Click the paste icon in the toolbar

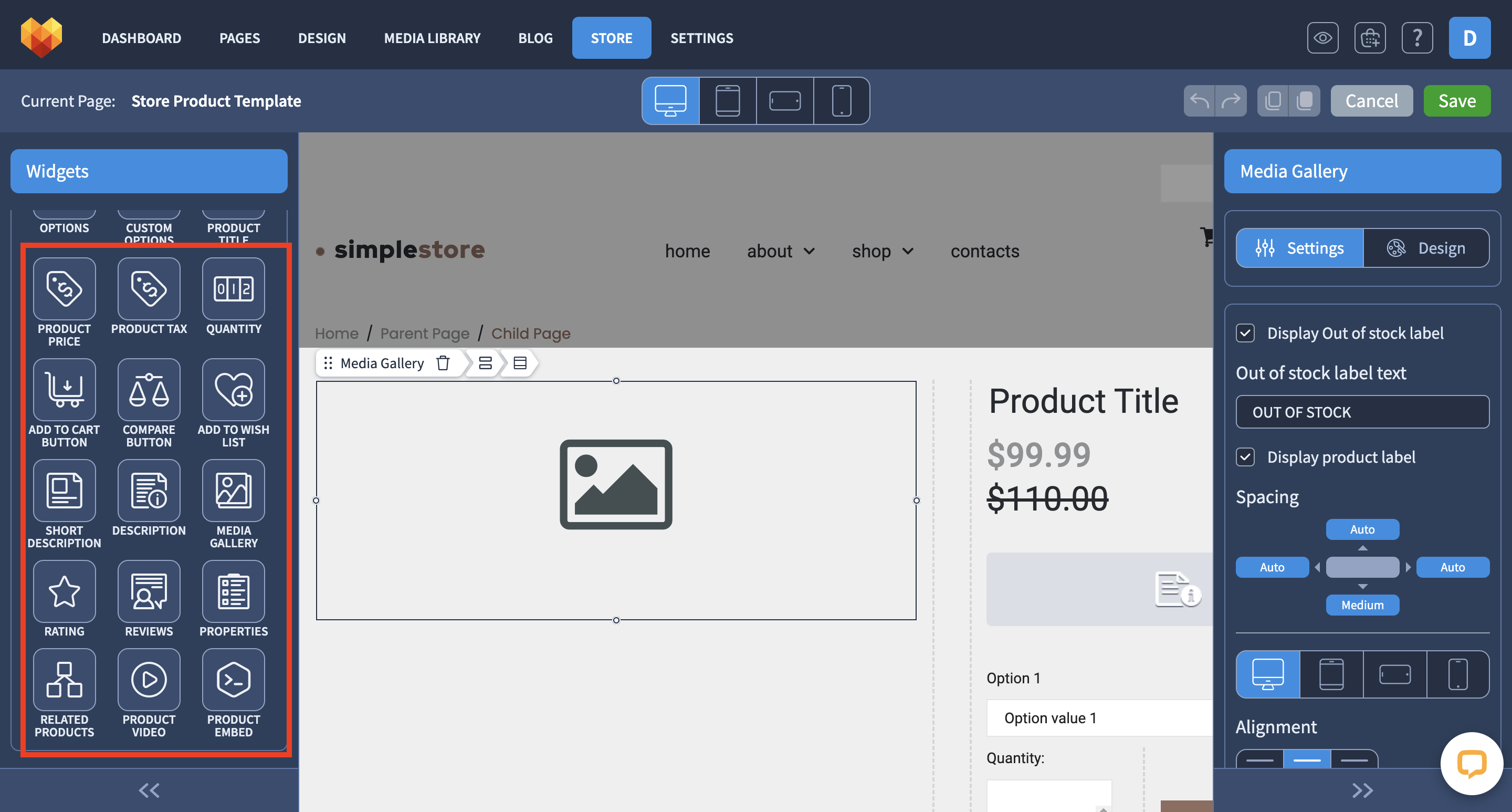pos(1304,101)
